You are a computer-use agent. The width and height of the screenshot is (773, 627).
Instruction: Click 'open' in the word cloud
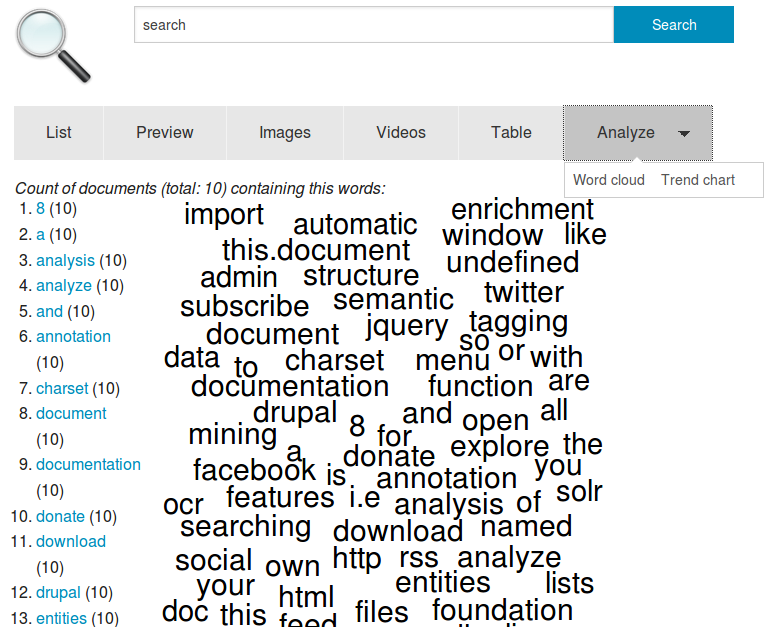pos(495,422)
